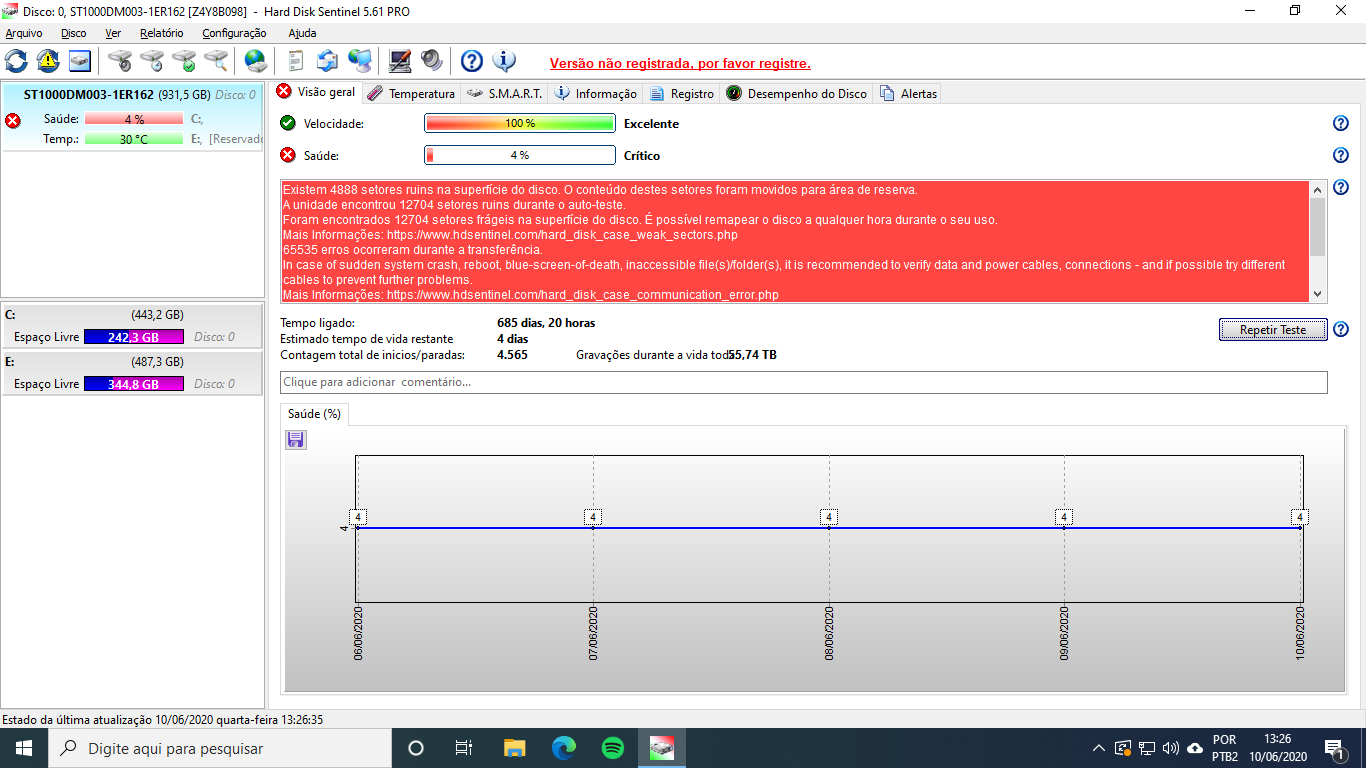
Task: Save the health chart with floppy icon
Action: (x=296, y=440)
